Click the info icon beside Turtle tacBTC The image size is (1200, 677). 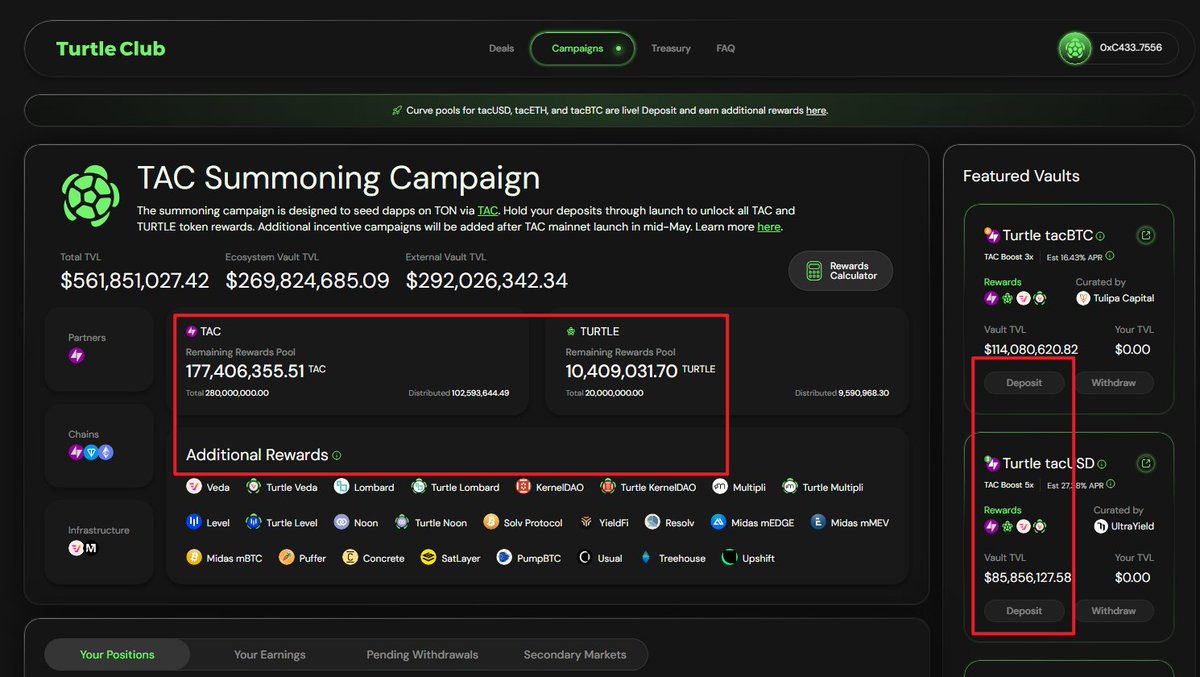click(1100, 237)
